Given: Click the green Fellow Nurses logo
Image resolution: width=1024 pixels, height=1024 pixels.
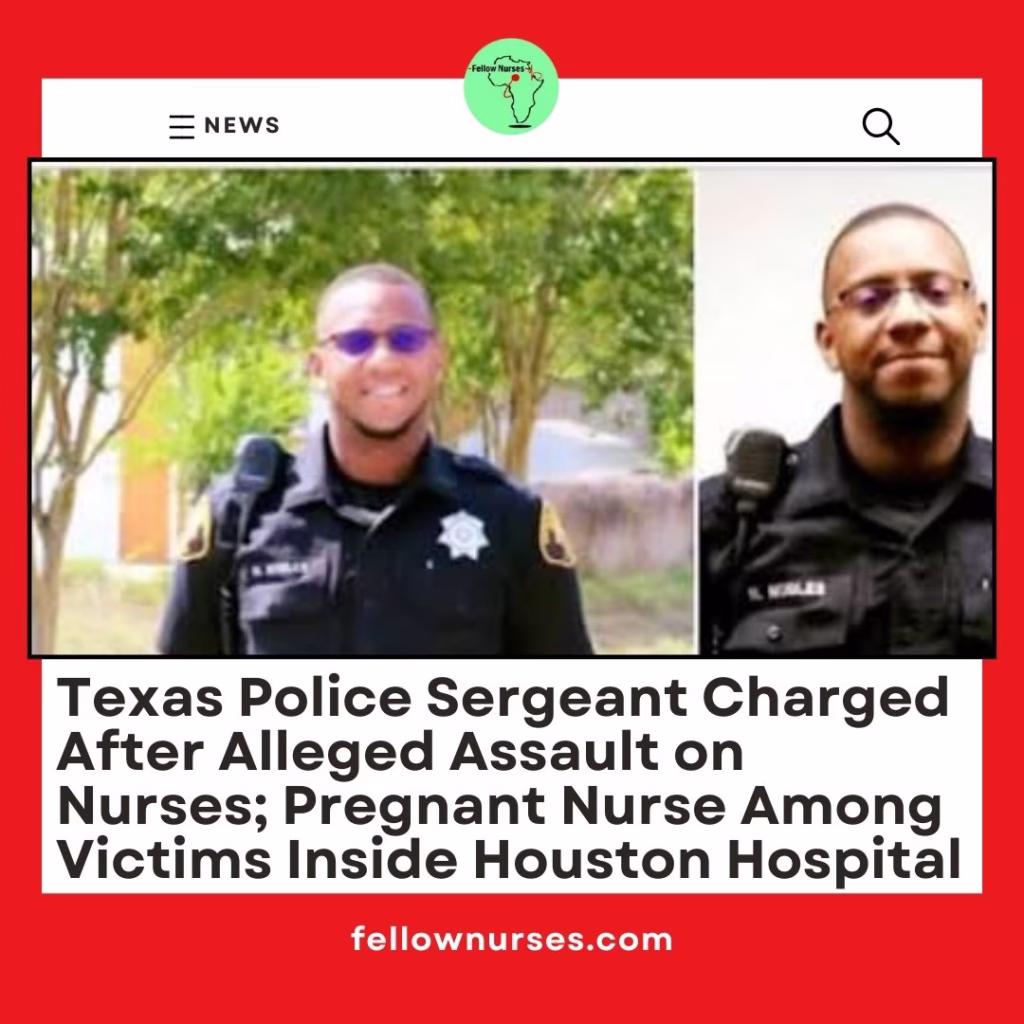Looking at the screenshot, I should [x=511, y=86].
